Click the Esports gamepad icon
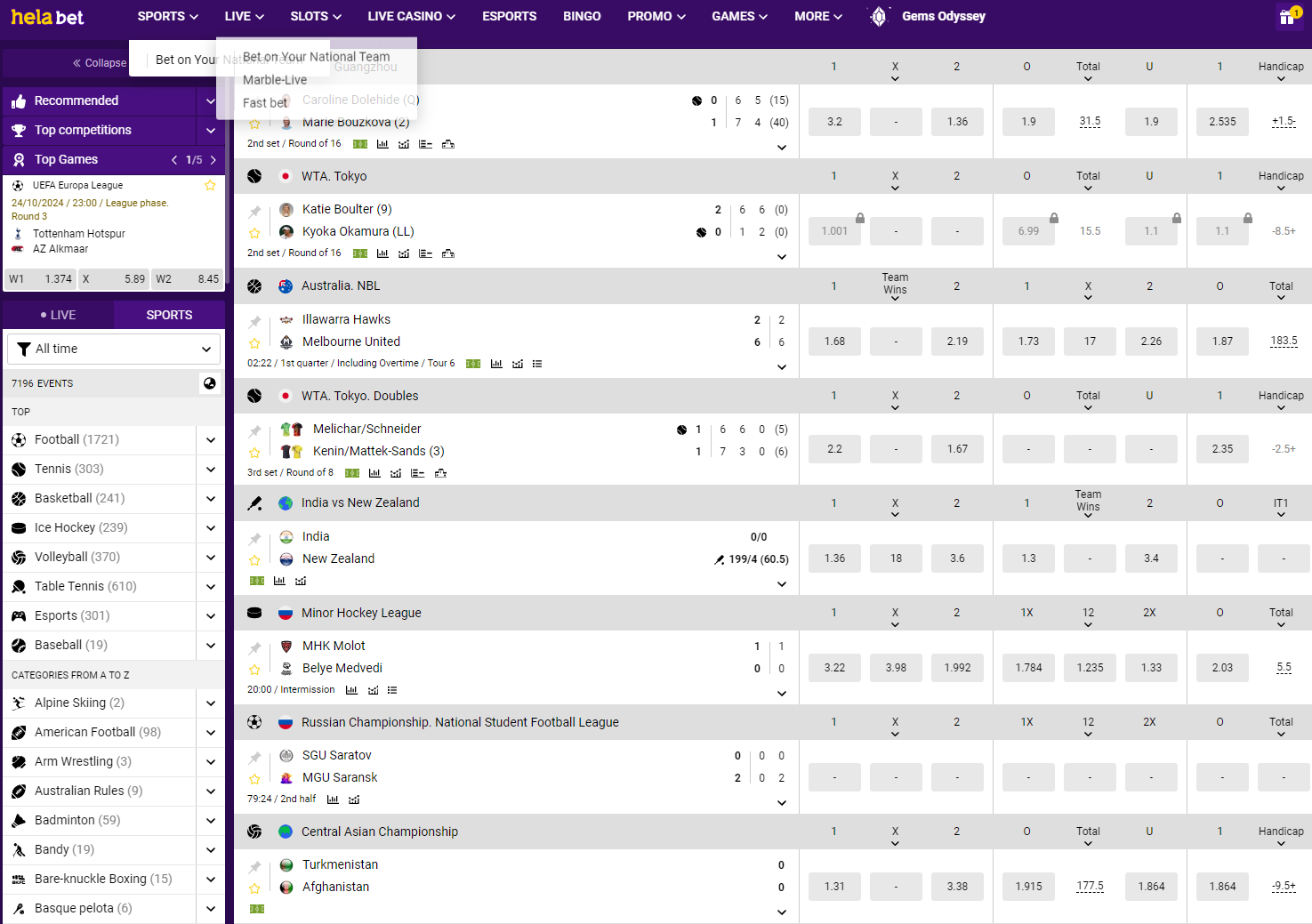This screenshot has height=924, width=1312. coord(19,616)
